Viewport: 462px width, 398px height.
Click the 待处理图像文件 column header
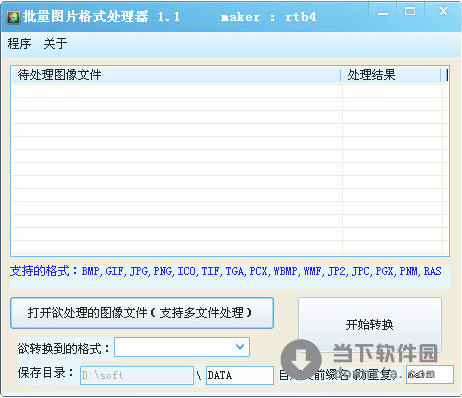(x=176, y=75)
